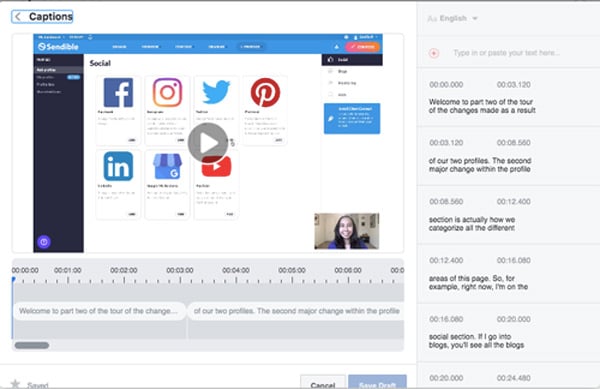Click the red add caption plus icon
Image resolution: width=600 pixels, height=389 pixels.
pyautogui.click(x=434, y=53)
